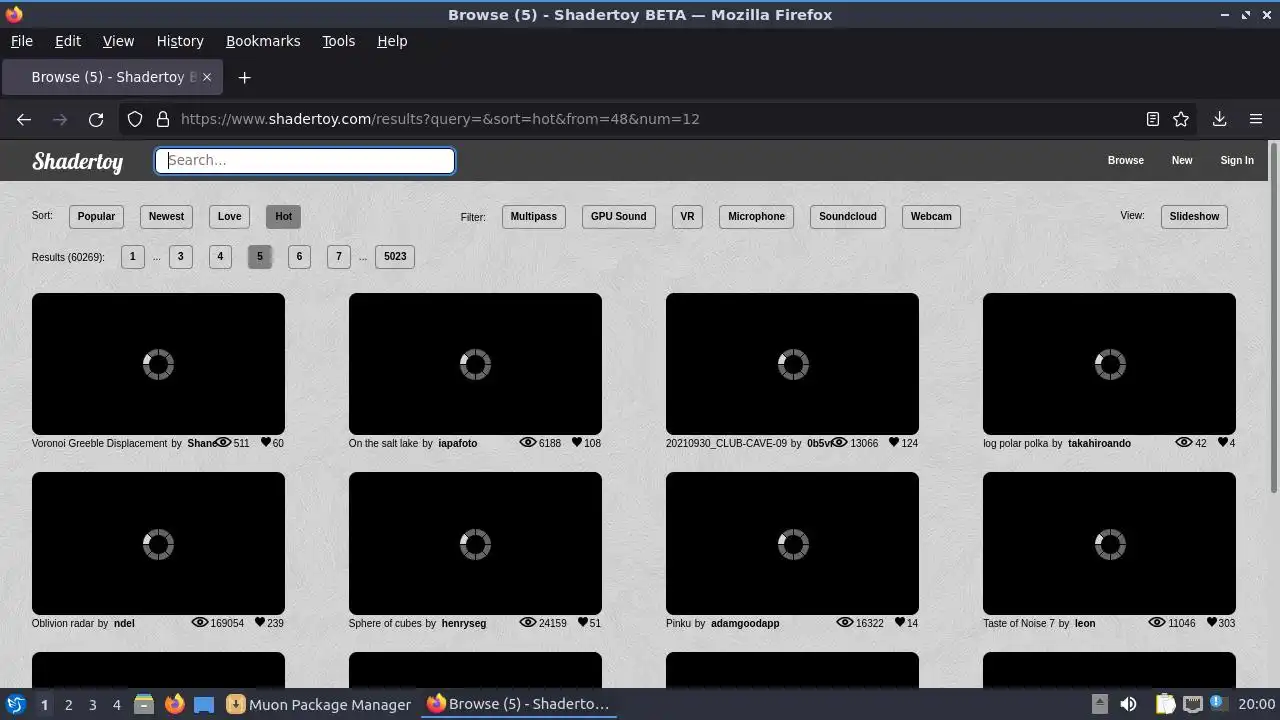Click the Shadertoy search field
The width and height of the screenshot is (1280, 720).
click(x=305, y=161)
